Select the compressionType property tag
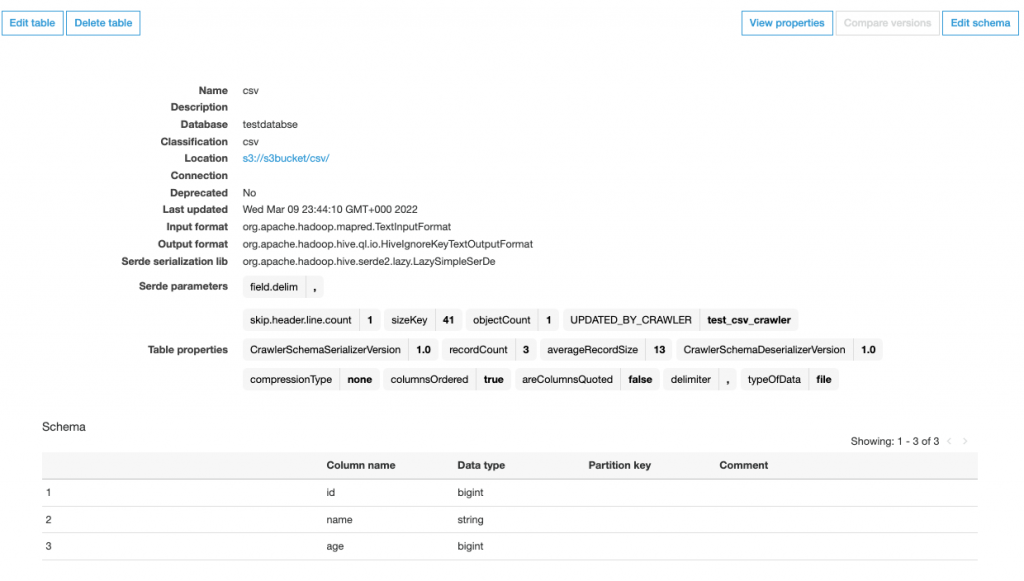1024x581 pixels. (291, 379)
